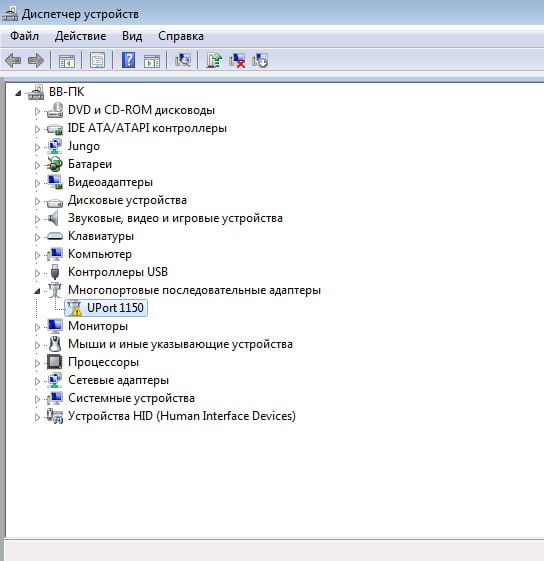544x561 pixels.
Task: Expand the Сетевые адаптеры category
Action: (x=37, y=381)
